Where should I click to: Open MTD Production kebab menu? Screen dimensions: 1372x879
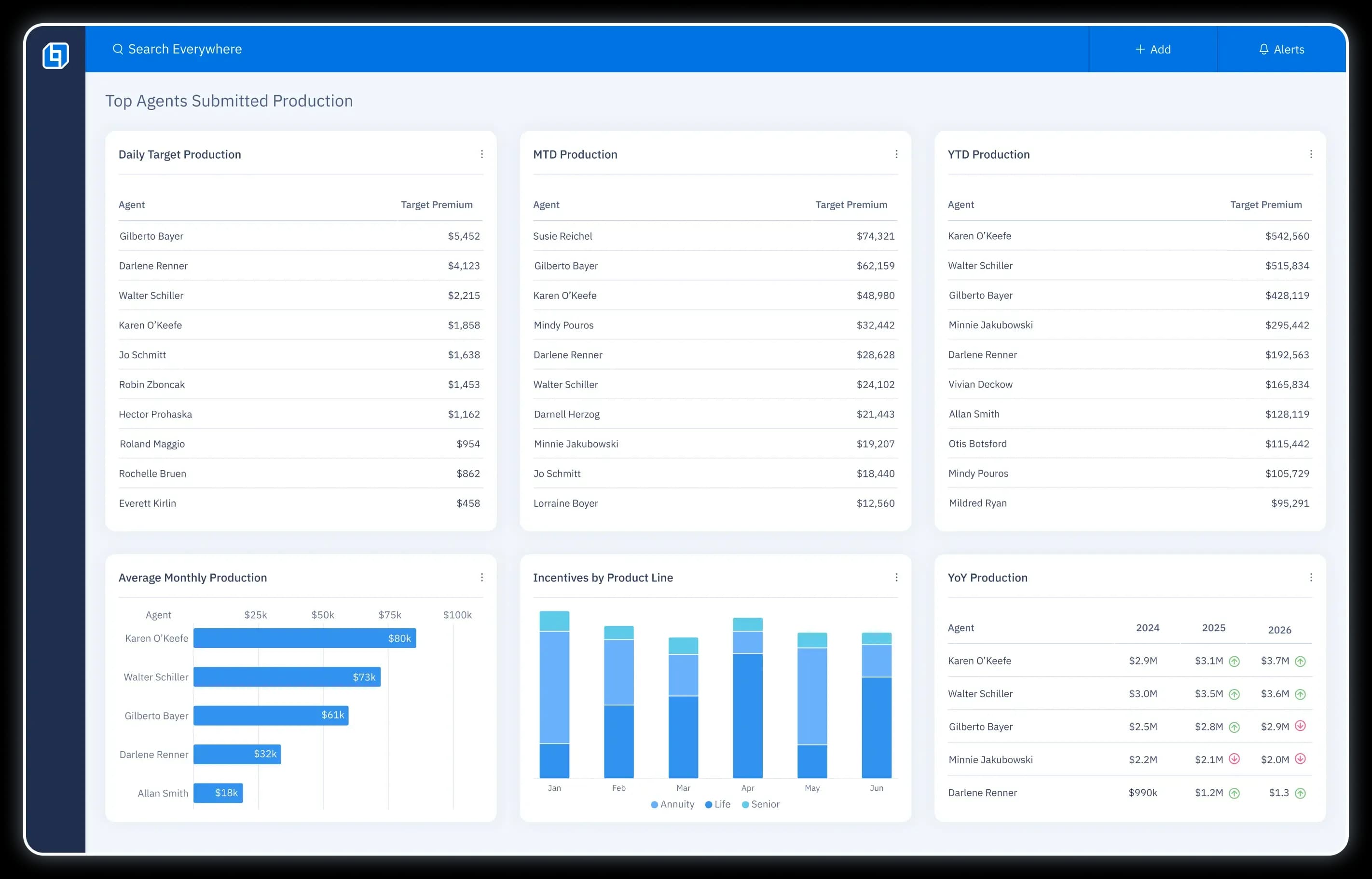tap(896, 154)
